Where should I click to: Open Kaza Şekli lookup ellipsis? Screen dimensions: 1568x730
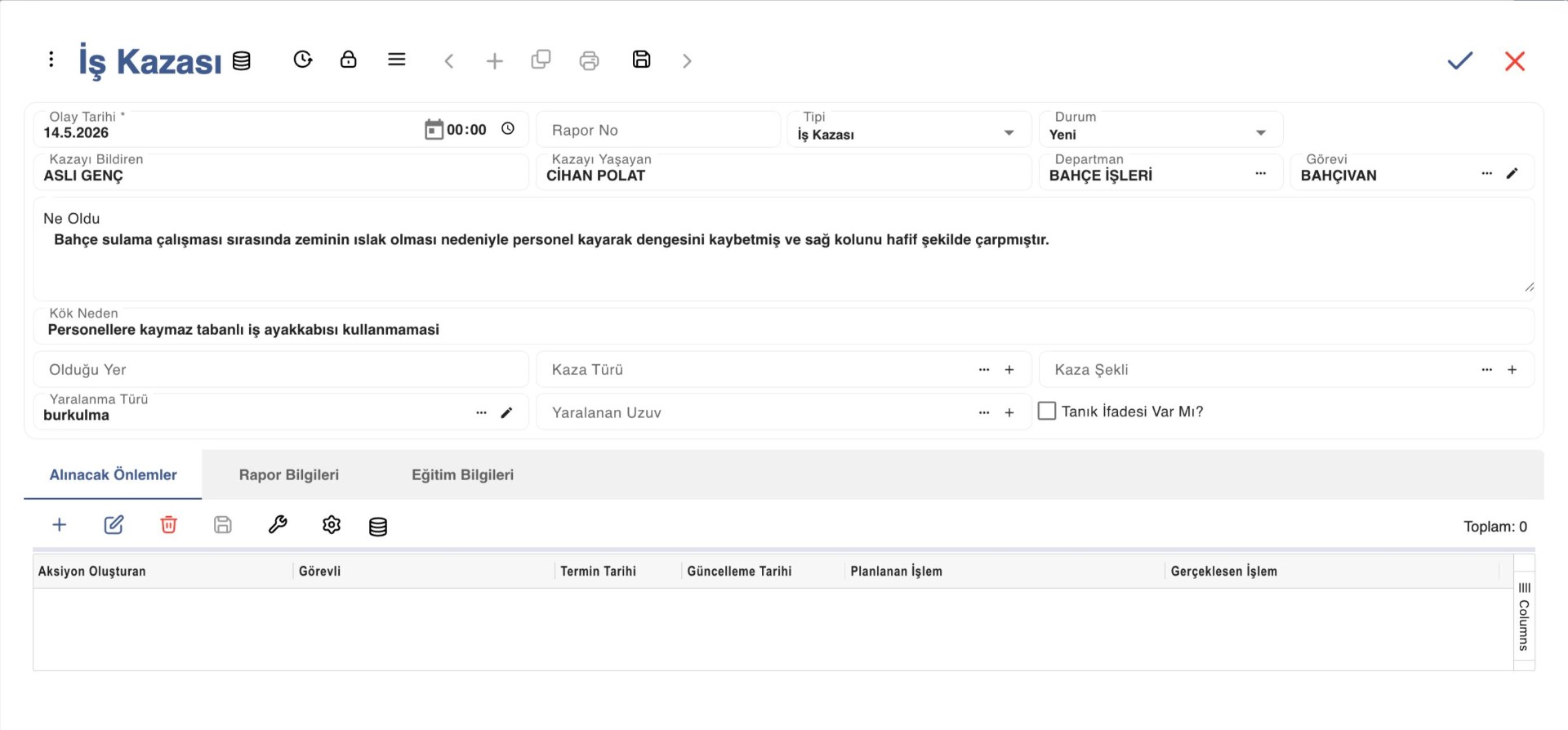(x=1487, y=370)
